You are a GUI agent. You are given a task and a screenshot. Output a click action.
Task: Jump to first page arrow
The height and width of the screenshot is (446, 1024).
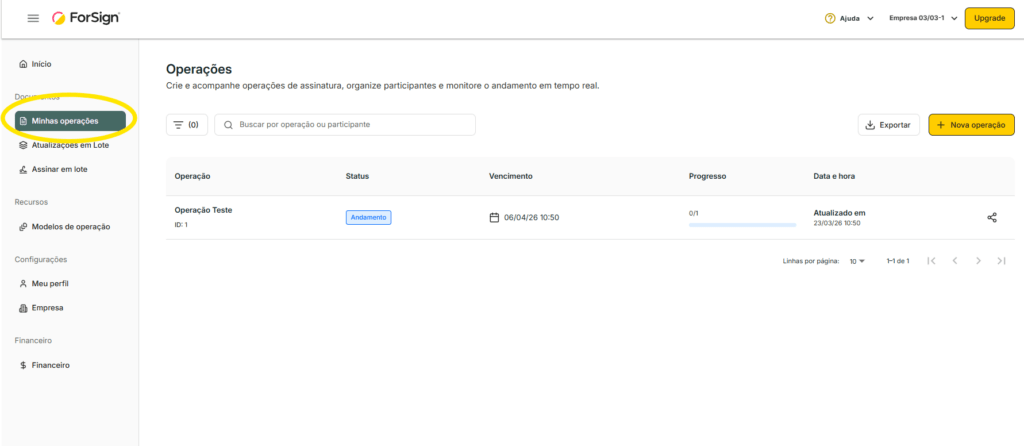[x=932, y=261]
